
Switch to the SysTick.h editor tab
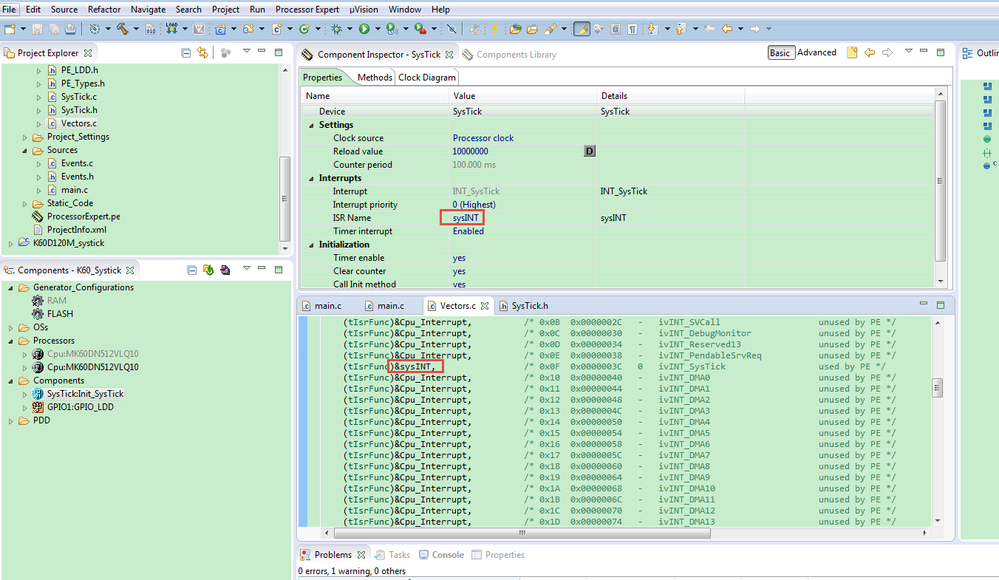(x=524, y=306)
